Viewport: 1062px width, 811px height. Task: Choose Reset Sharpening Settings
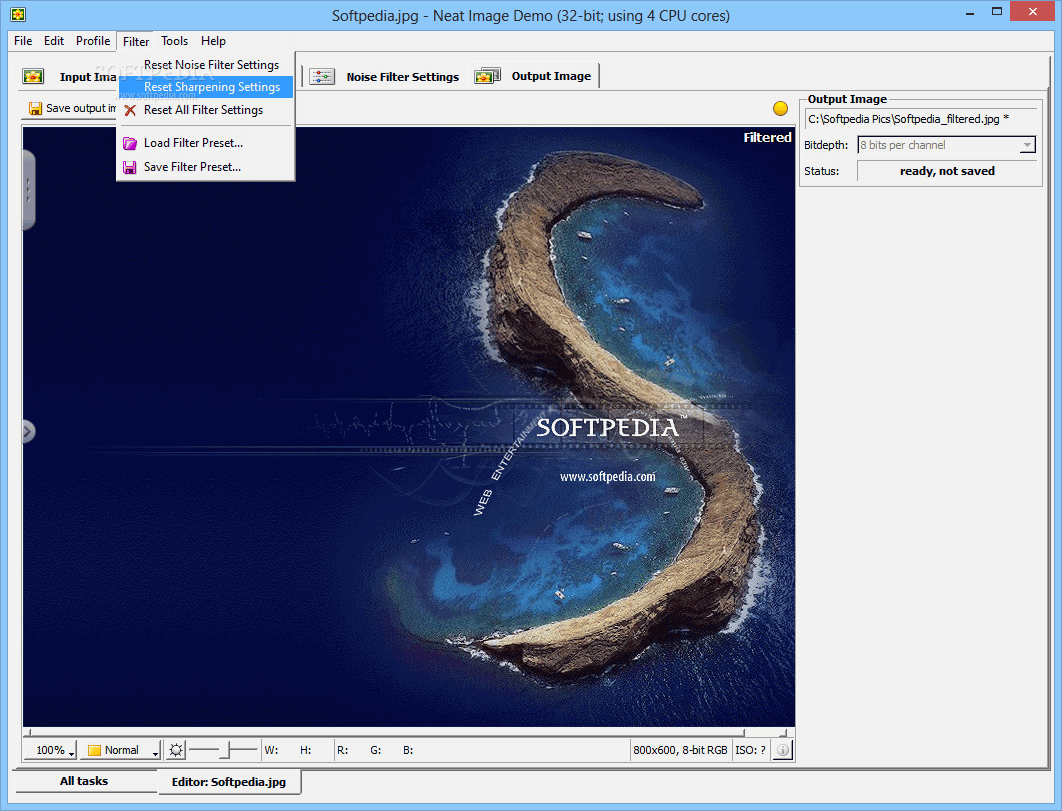[x=206, y=87]
